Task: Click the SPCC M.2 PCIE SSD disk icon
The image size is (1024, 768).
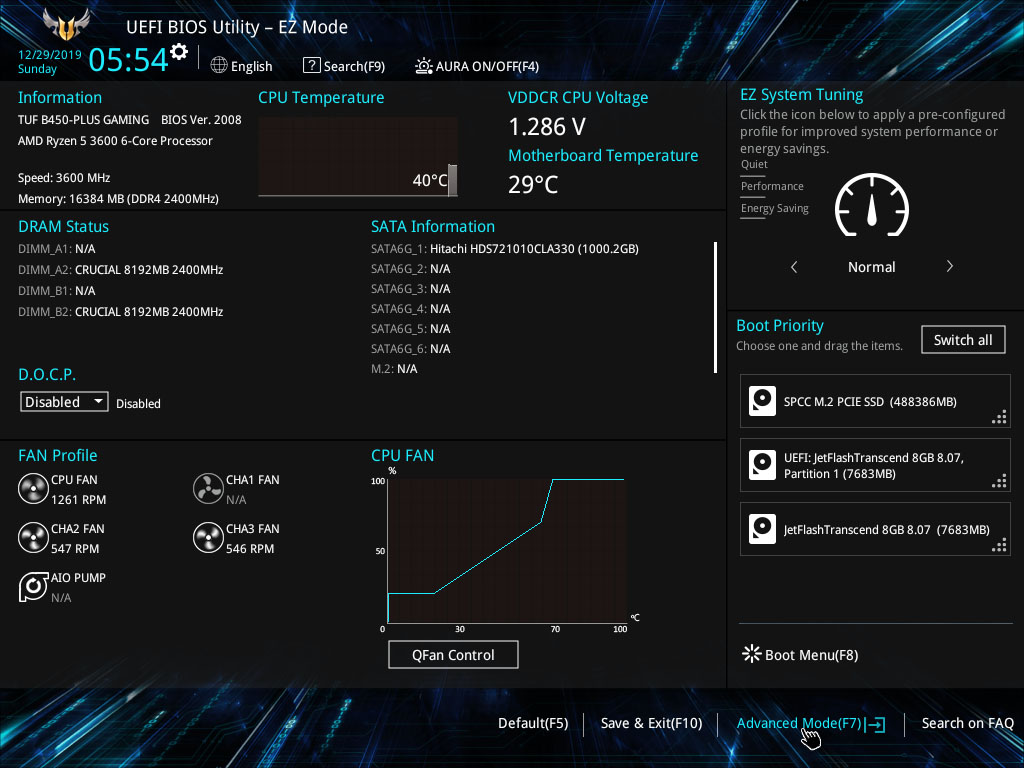Action: point(762,401)
